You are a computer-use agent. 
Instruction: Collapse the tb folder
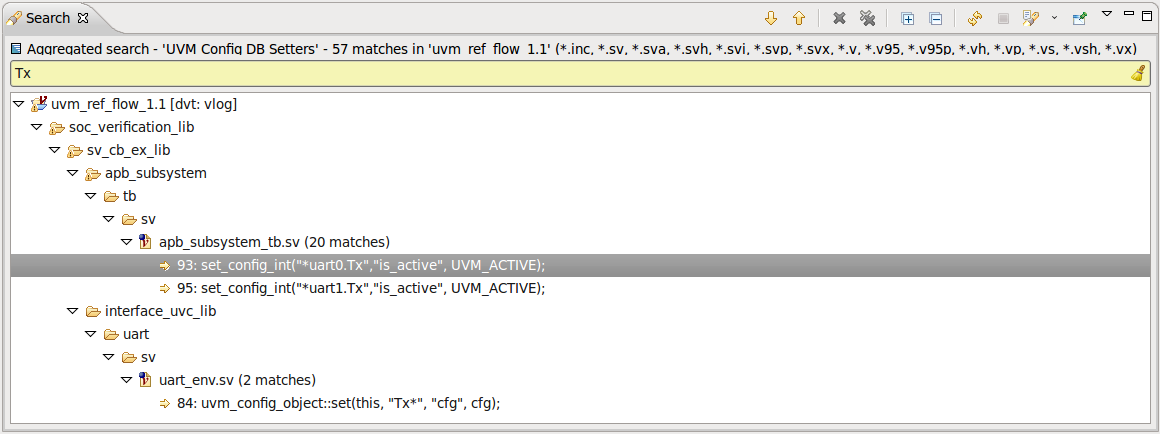pyautogui.click(x=91, y=197)
